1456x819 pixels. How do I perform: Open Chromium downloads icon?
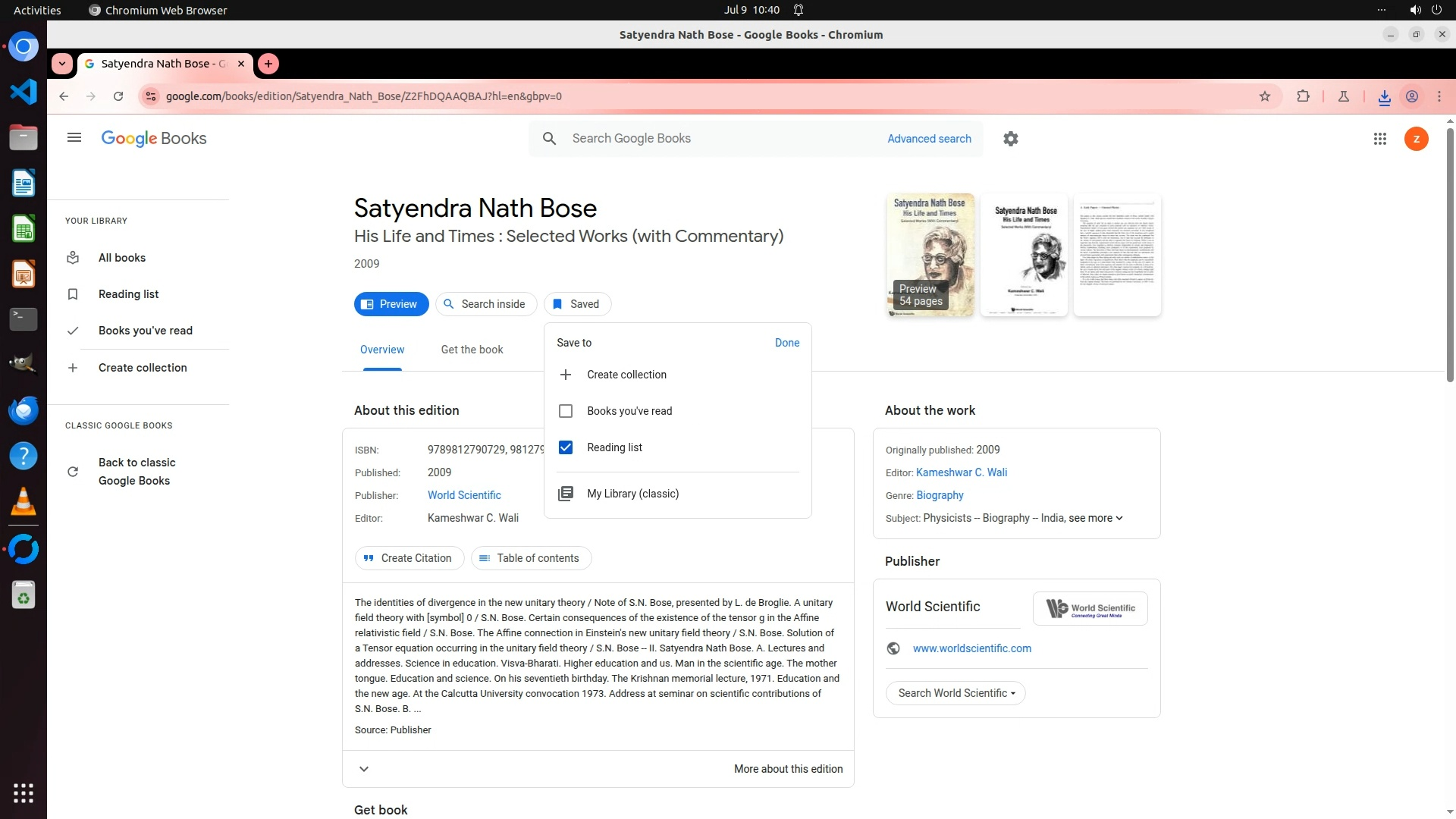(1384, 96)
